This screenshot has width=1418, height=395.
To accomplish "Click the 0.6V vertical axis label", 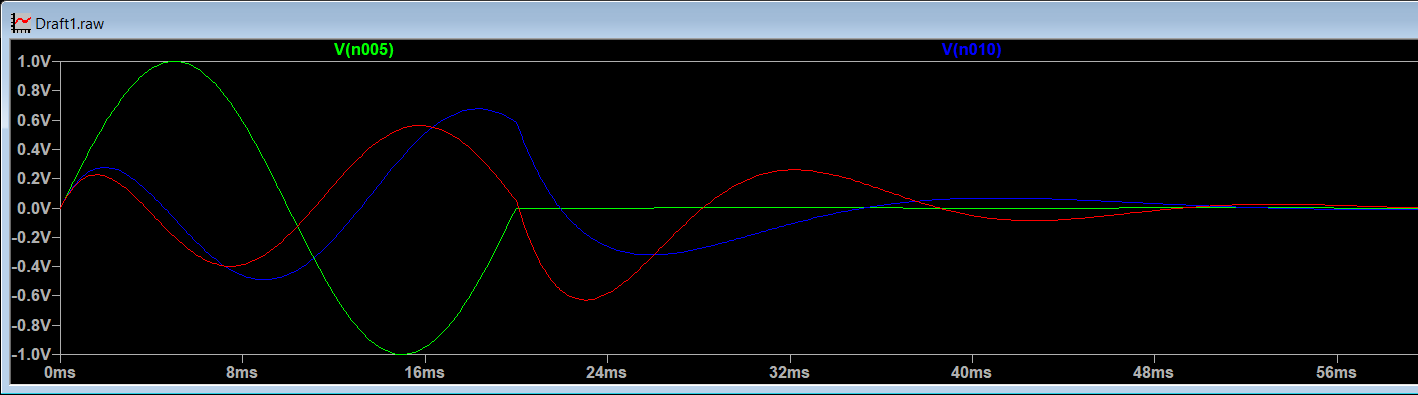I will click(33, 120).
